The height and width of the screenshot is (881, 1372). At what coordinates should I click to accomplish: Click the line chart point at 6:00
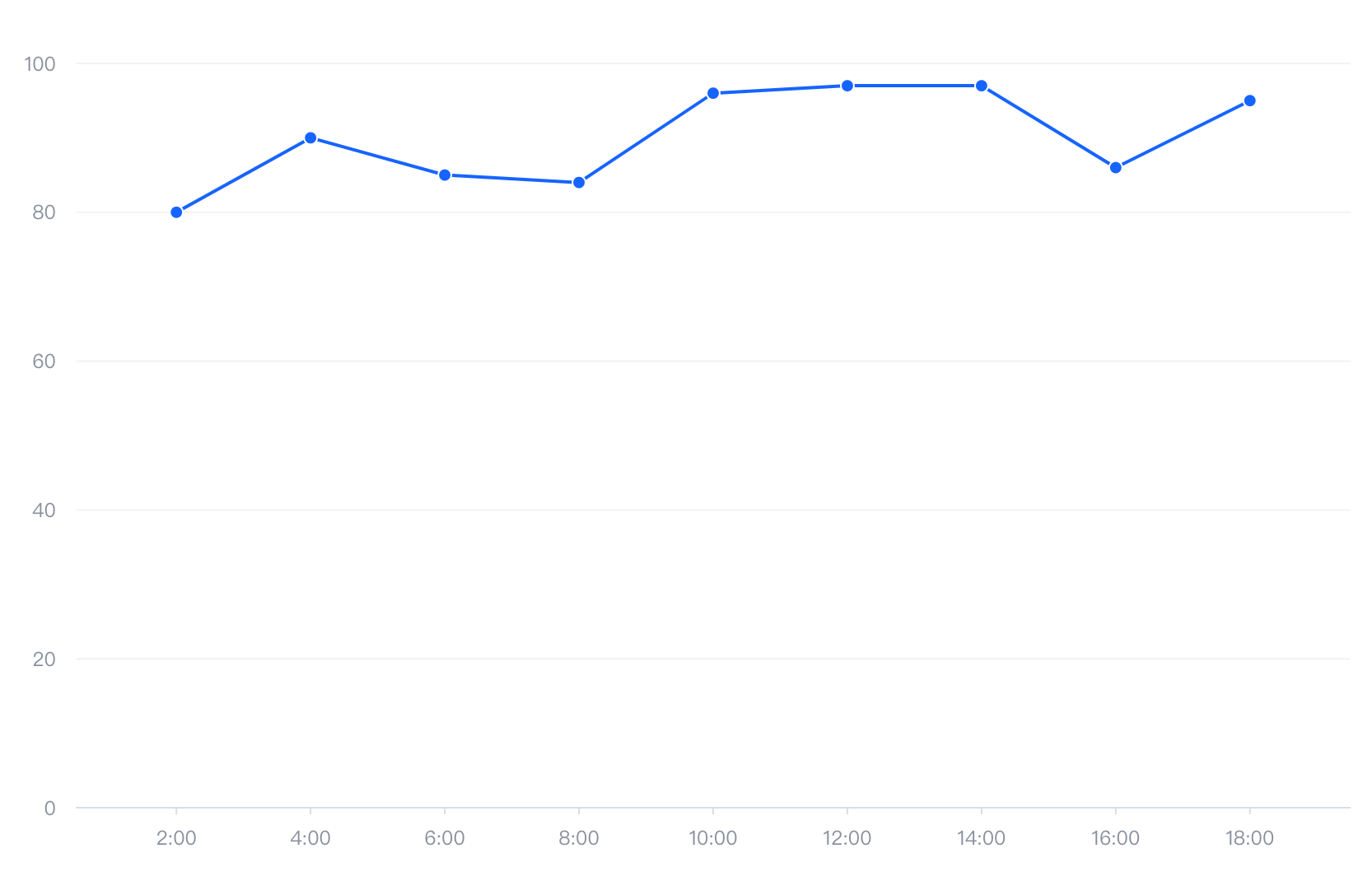pos(445,175)
